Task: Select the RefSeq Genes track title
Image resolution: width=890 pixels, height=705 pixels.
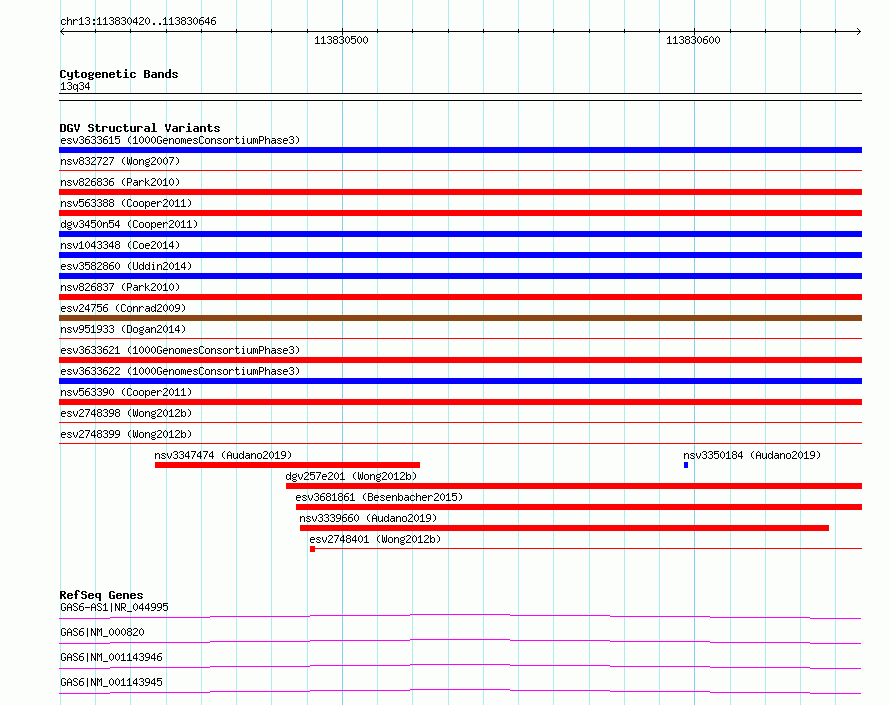Action: click(x=101, y=595)
